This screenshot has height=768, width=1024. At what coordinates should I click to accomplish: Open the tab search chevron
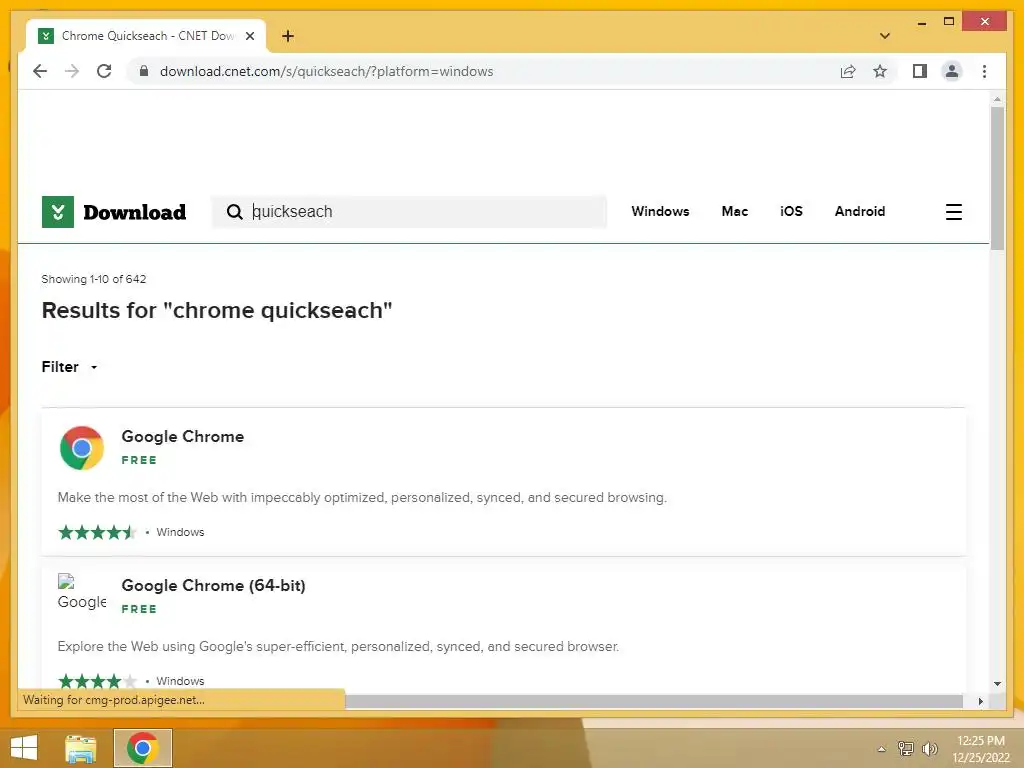click(884, 36)
